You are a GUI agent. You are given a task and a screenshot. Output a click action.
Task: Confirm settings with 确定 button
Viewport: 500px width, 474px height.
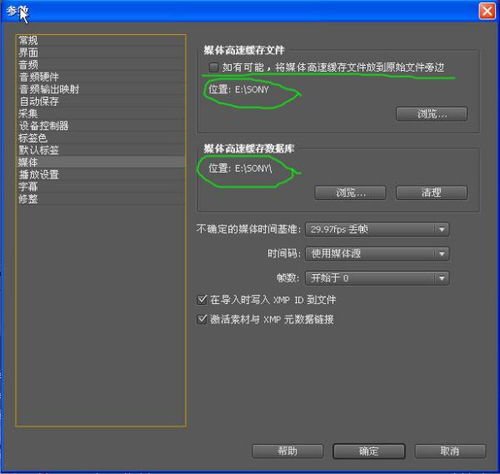(369, 451)
